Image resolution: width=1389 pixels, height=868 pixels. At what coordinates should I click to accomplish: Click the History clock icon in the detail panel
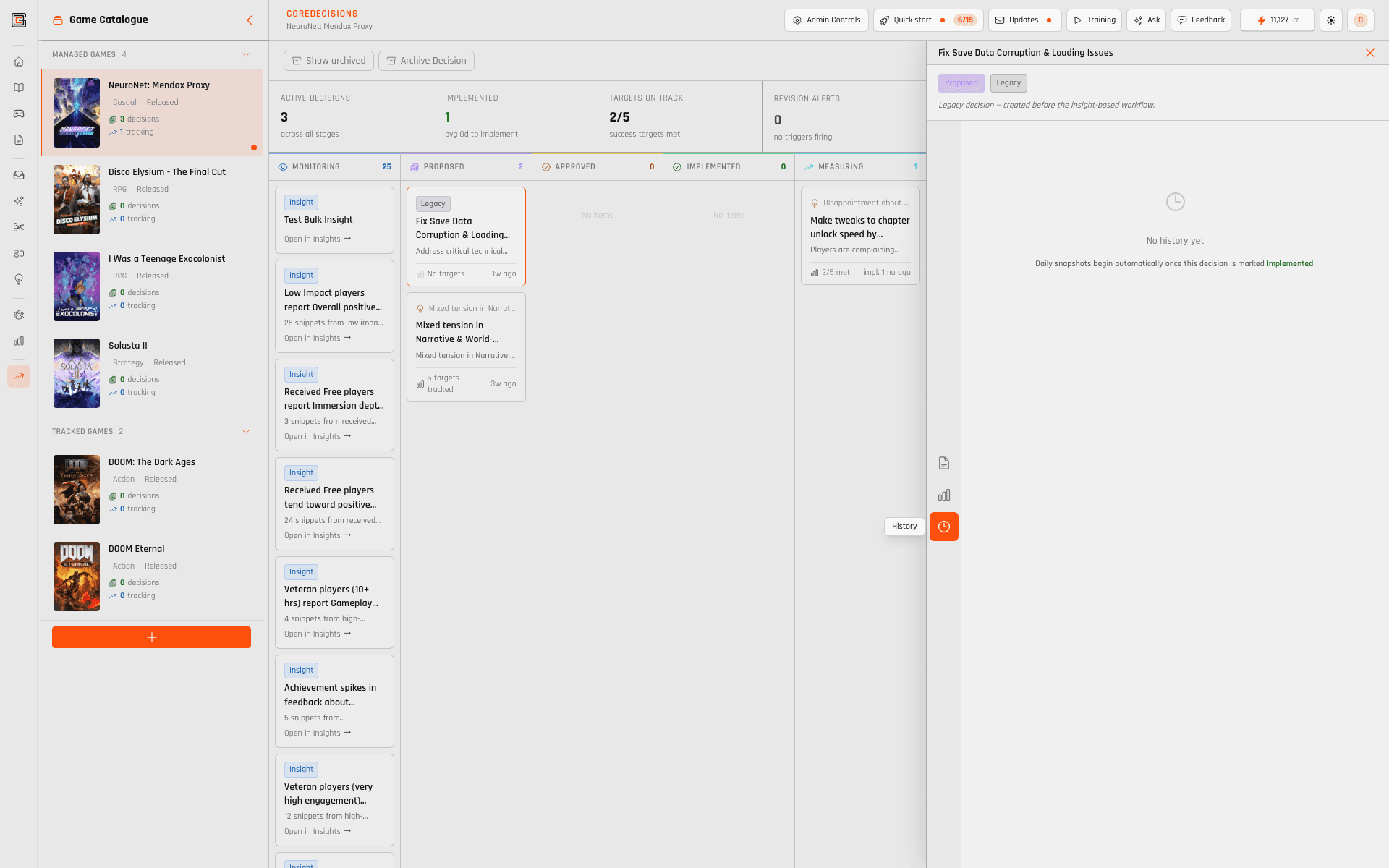[x=944, y=527]
